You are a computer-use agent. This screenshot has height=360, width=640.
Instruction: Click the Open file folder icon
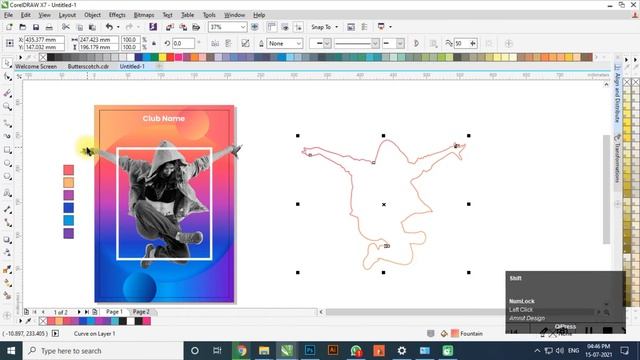(22, 27)
